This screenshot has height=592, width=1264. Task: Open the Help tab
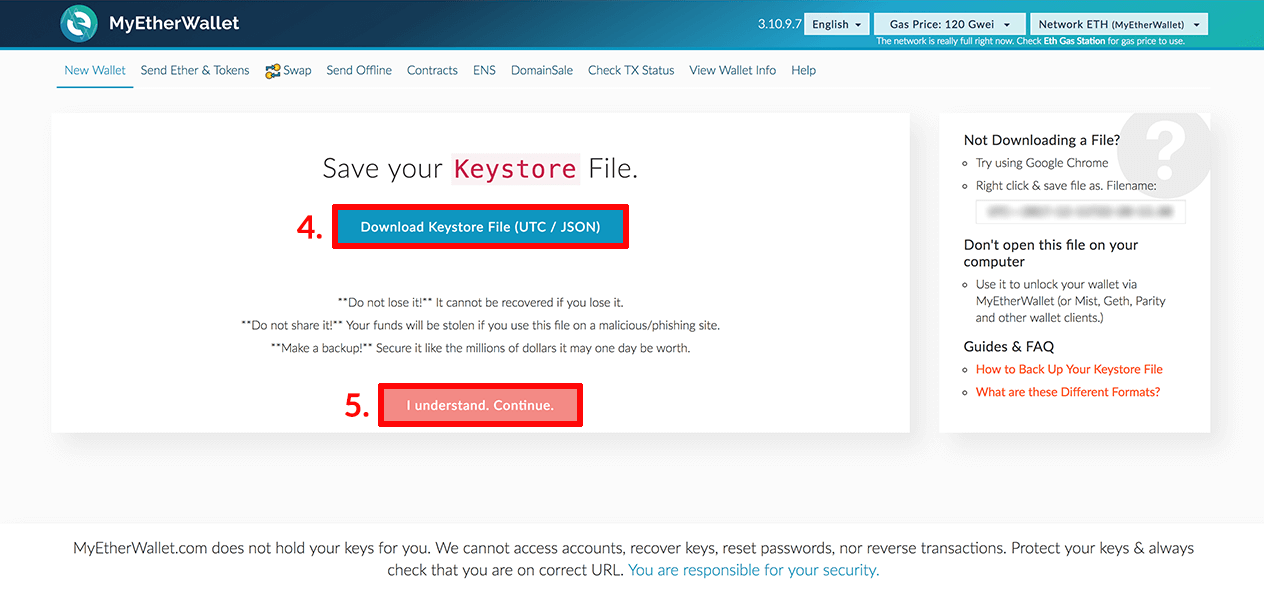click(x=803, y=70)
